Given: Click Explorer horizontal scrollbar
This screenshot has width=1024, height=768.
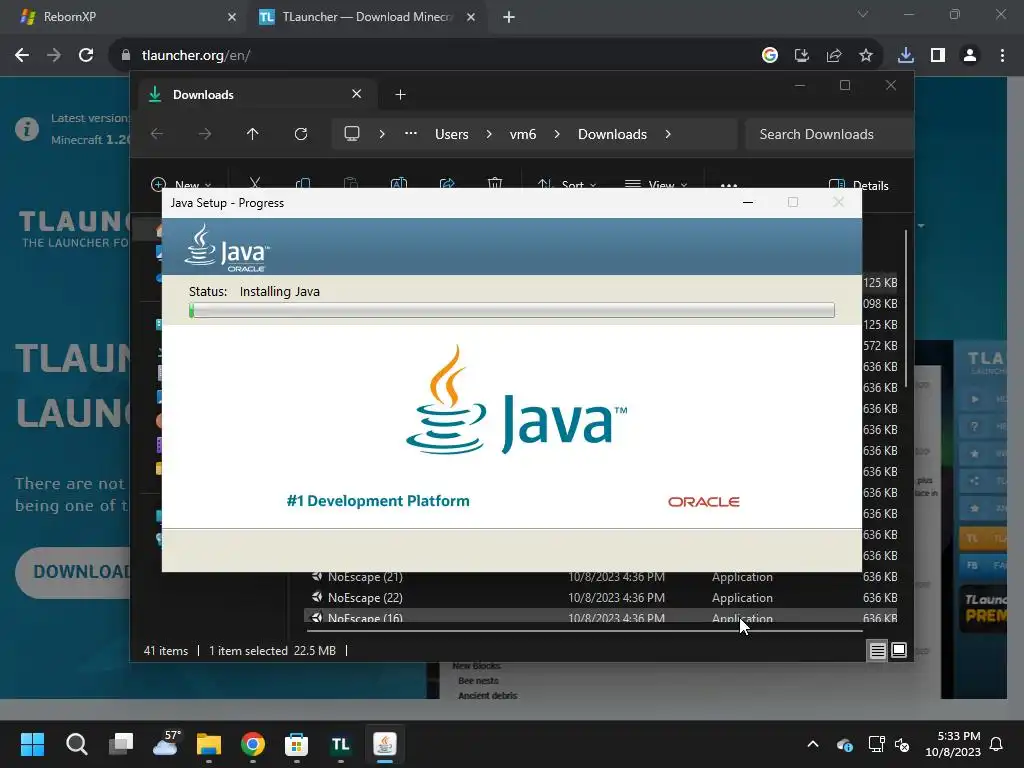Looking at the screenshot, I should (584, 631).
